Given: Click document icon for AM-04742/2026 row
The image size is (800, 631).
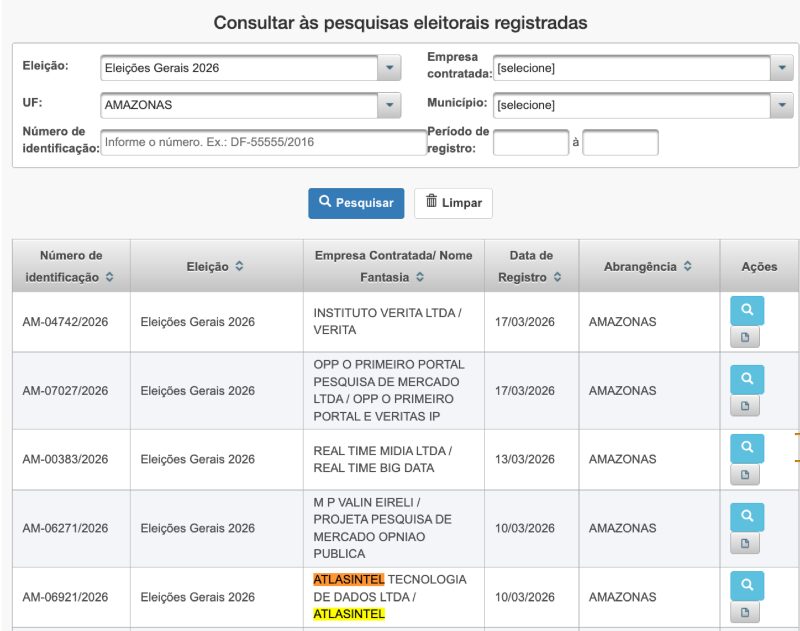Looking at the screenshot, I should click(x=744, y=338).
